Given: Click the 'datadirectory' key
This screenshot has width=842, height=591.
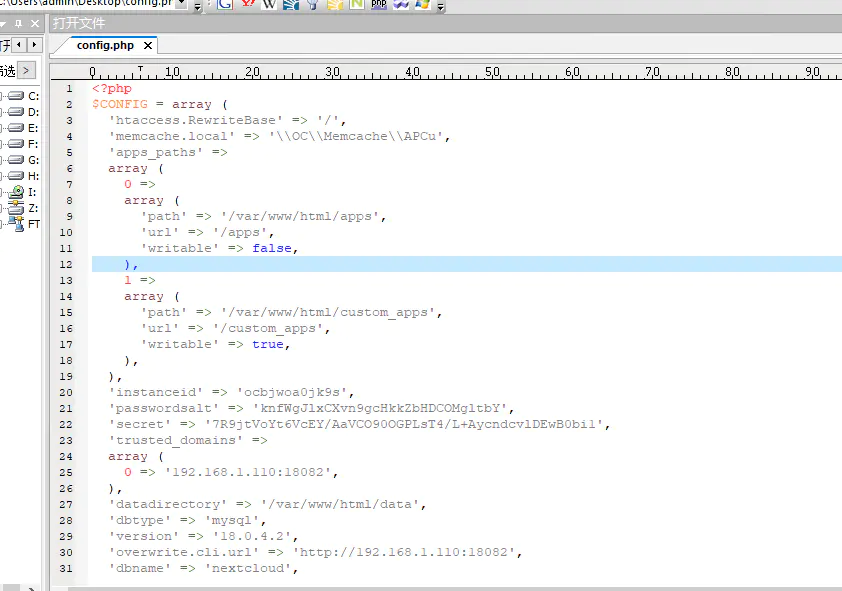Looking at the screenshot, I should (x=168, y=505).
